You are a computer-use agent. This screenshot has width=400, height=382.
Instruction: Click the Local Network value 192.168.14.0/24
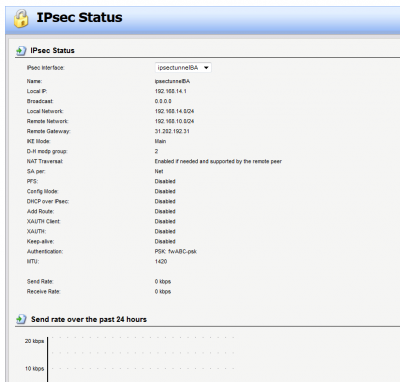click(174, 111)
